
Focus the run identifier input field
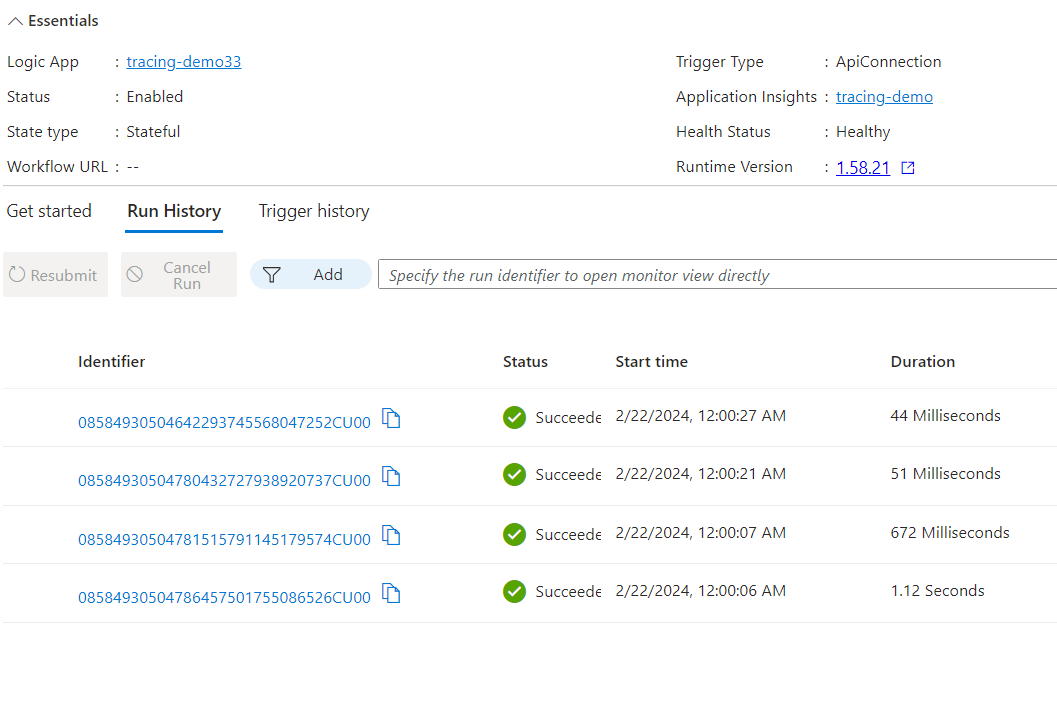717,274
